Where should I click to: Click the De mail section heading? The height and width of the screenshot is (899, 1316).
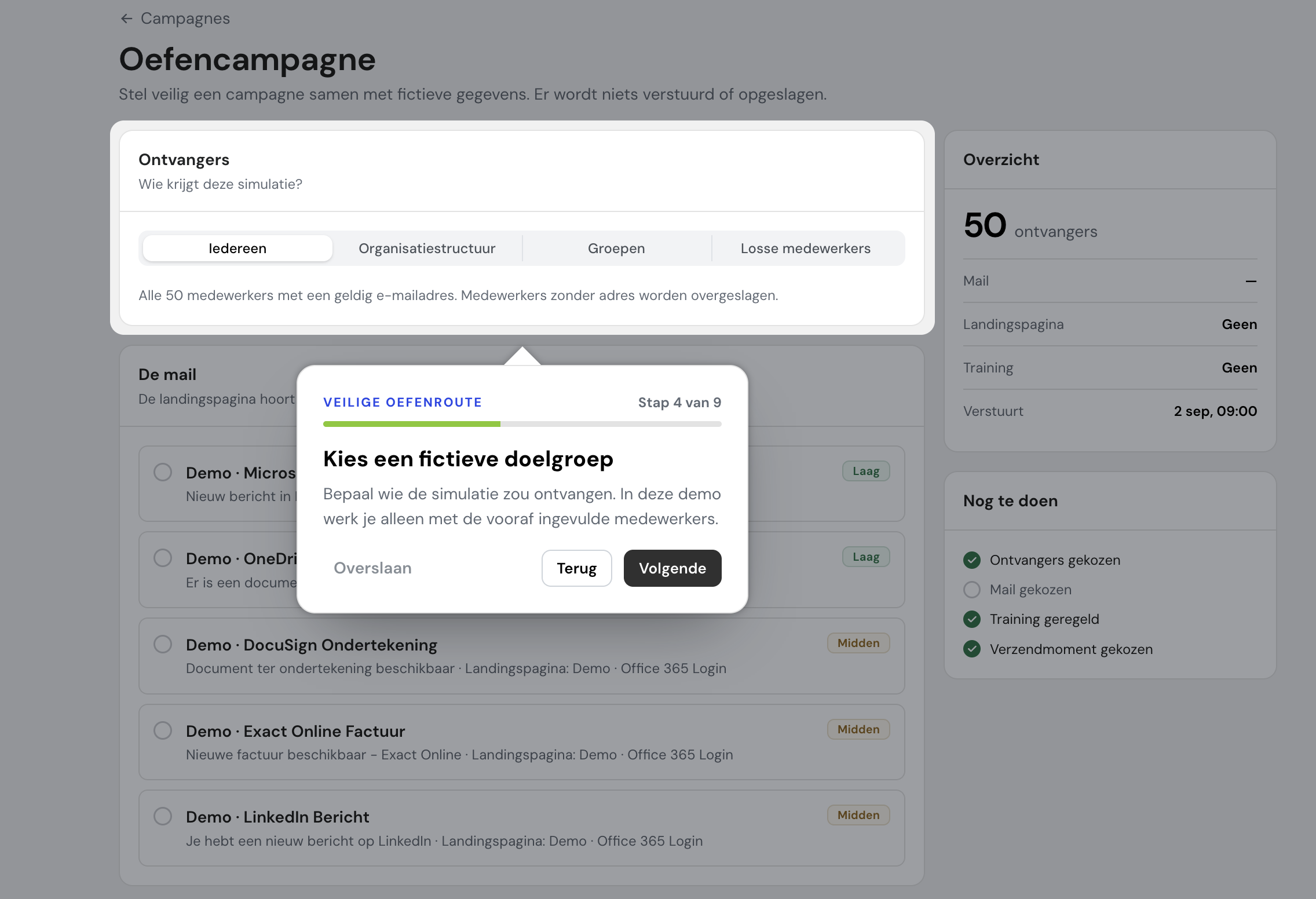[x=167, y=375]
